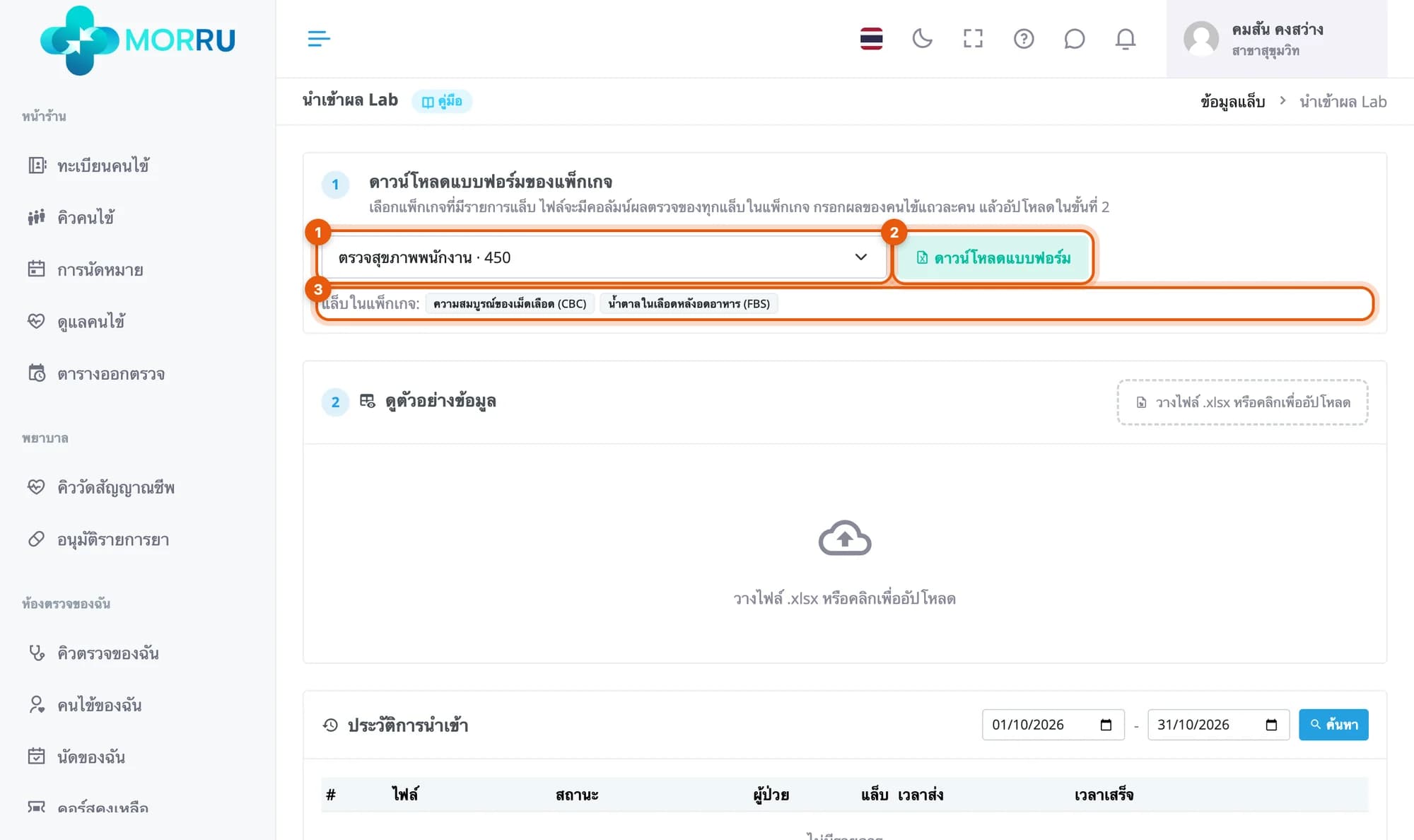Click the large วางไฟล์ .xlsx drop area text

845,598
